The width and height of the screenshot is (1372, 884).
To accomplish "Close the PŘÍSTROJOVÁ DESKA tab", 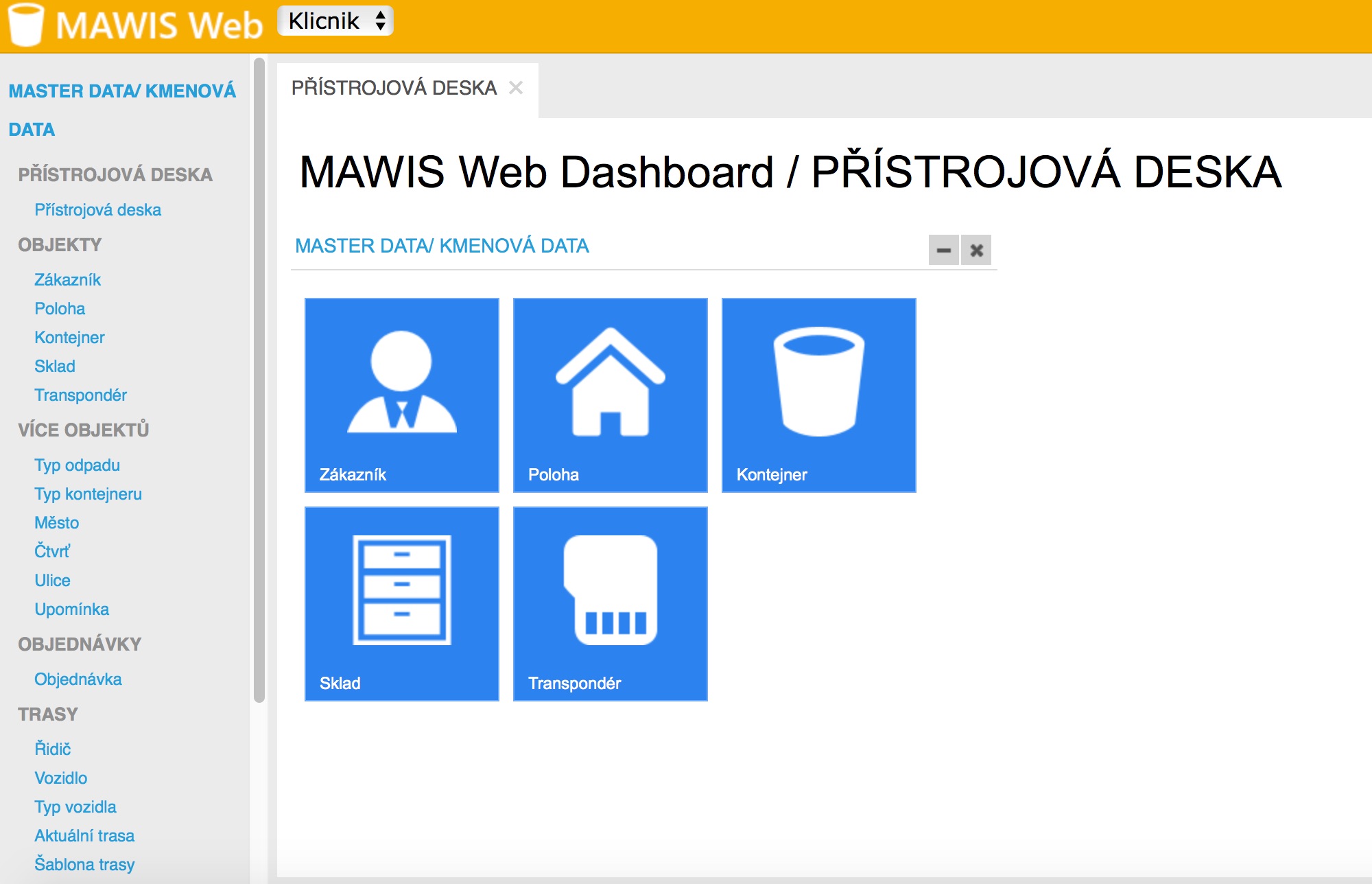I will point(516,88).
